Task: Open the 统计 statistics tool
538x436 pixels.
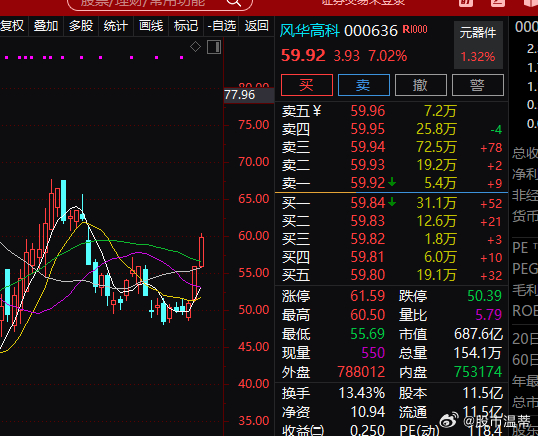Action: point(116,26)
